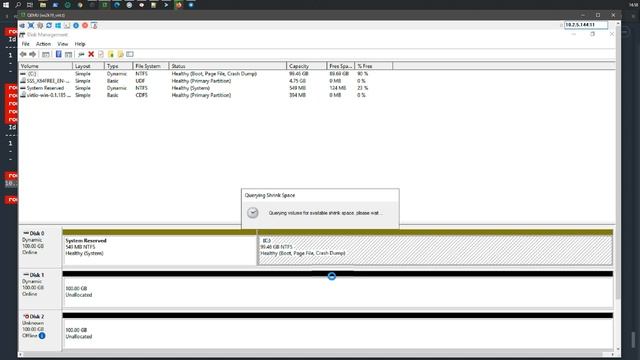Click the Properties page icon after the red X

click(x=101, y=54)
